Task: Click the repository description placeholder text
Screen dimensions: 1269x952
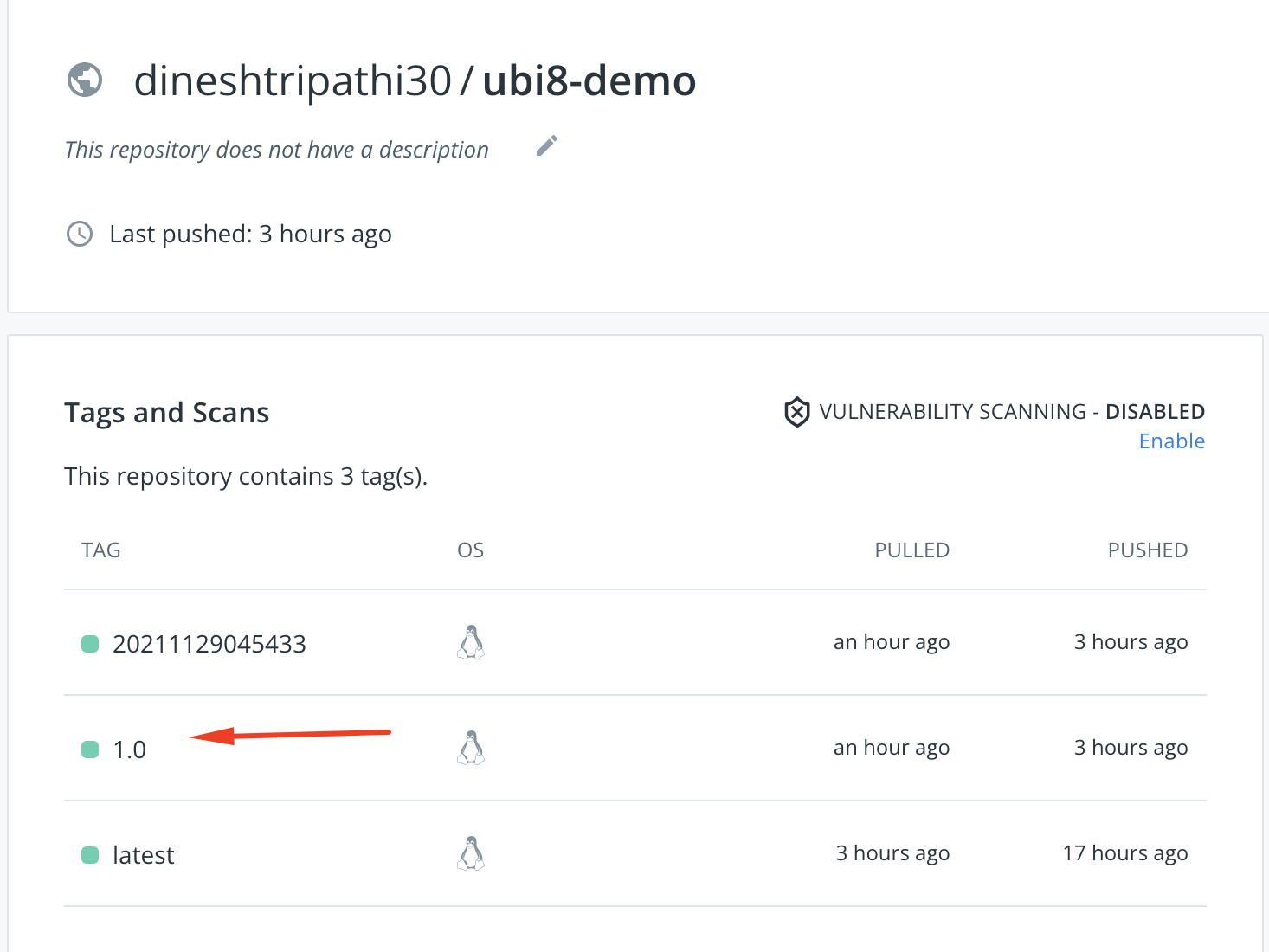Action: coord(277,150)
